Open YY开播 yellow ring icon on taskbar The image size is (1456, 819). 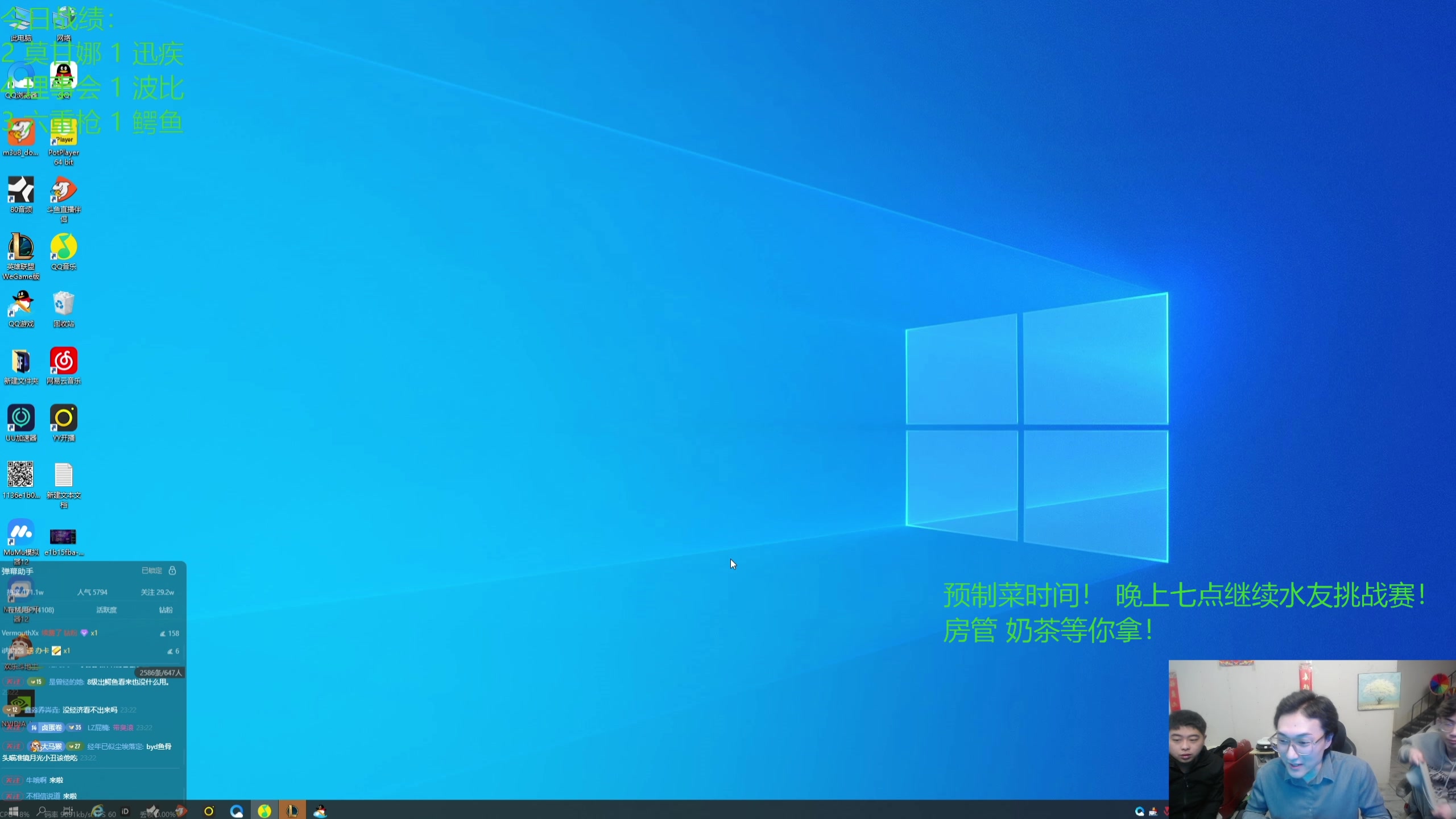coord(209,811)
